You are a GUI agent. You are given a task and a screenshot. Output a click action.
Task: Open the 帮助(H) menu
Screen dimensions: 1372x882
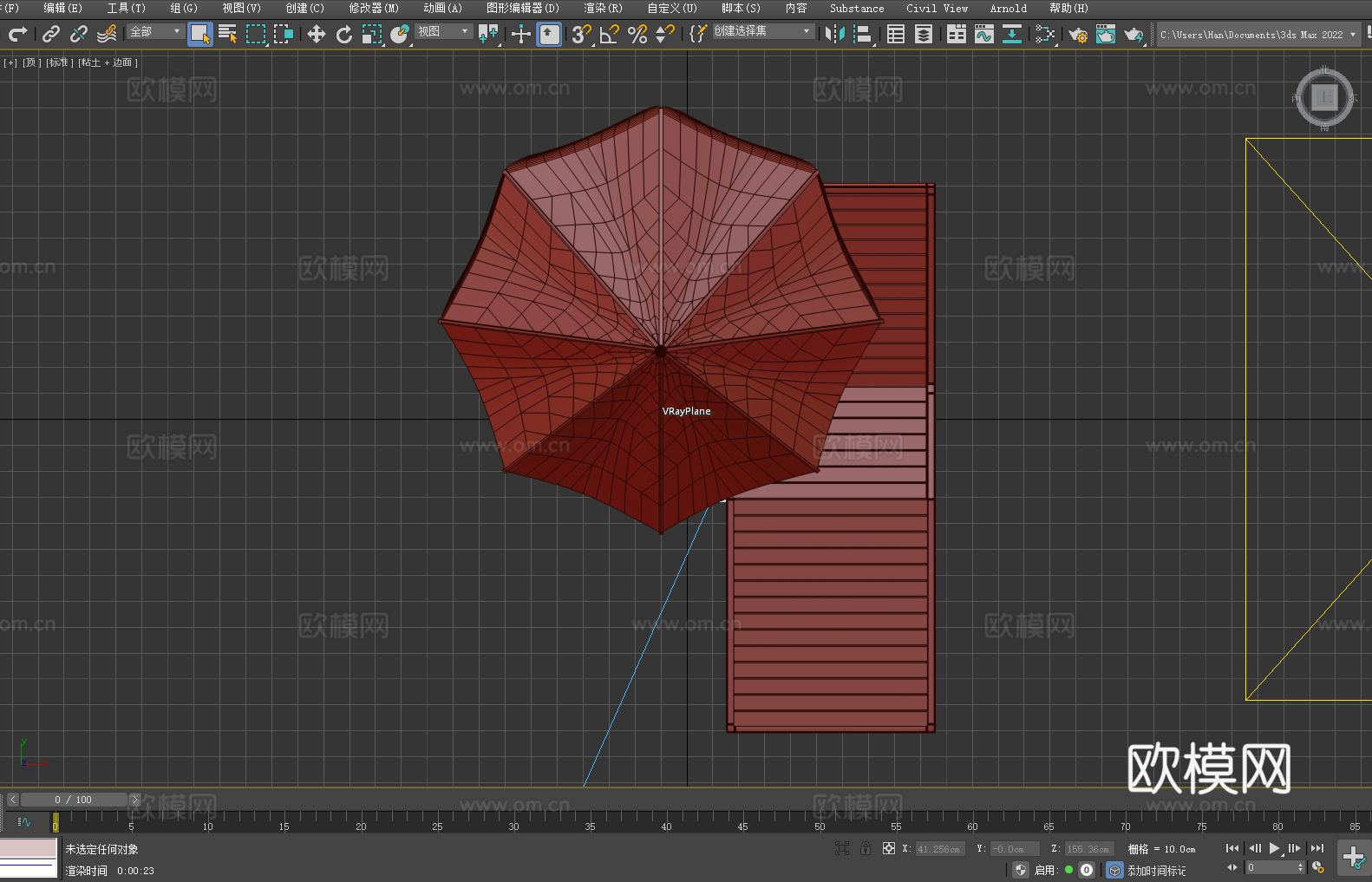[x=1068, y=8]
